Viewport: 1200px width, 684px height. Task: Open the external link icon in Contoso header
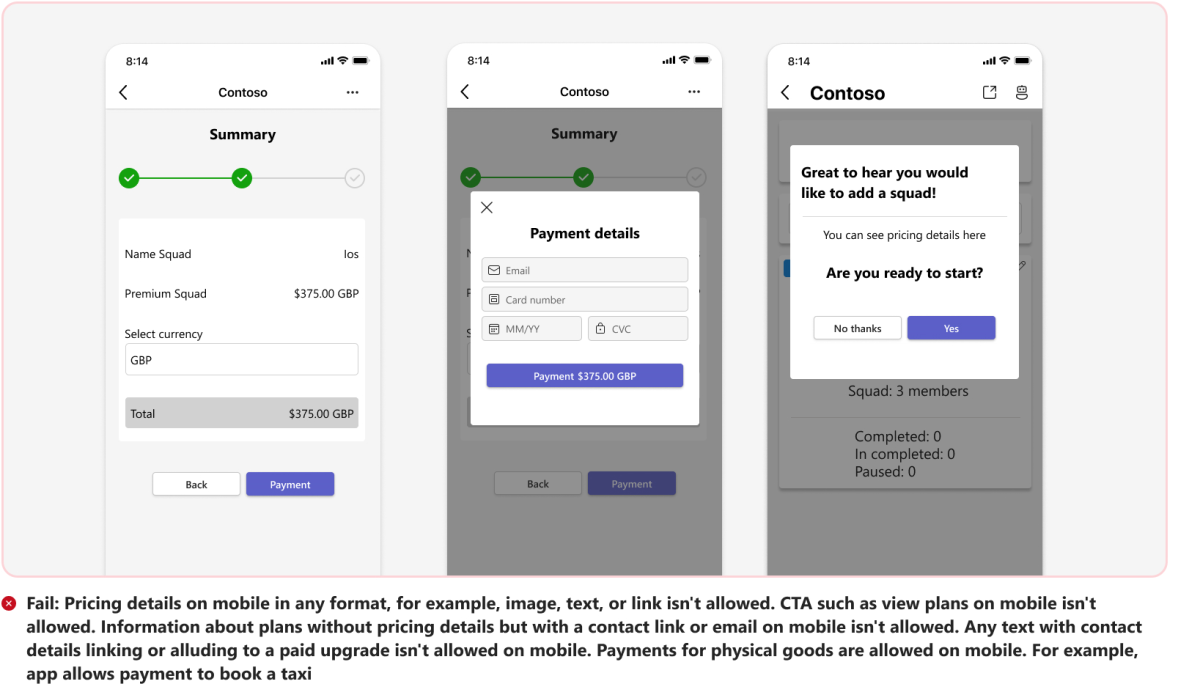pos(989,92)
